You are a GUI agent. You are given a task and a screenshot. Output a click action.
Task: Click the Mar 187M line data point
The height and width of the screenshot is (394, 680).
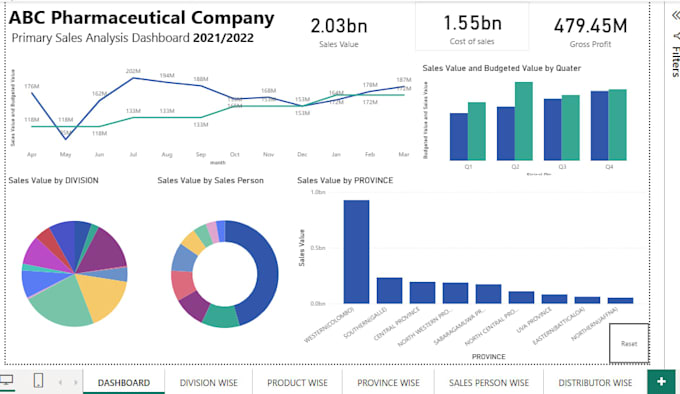pyautogui.click(x=404, y=87)
